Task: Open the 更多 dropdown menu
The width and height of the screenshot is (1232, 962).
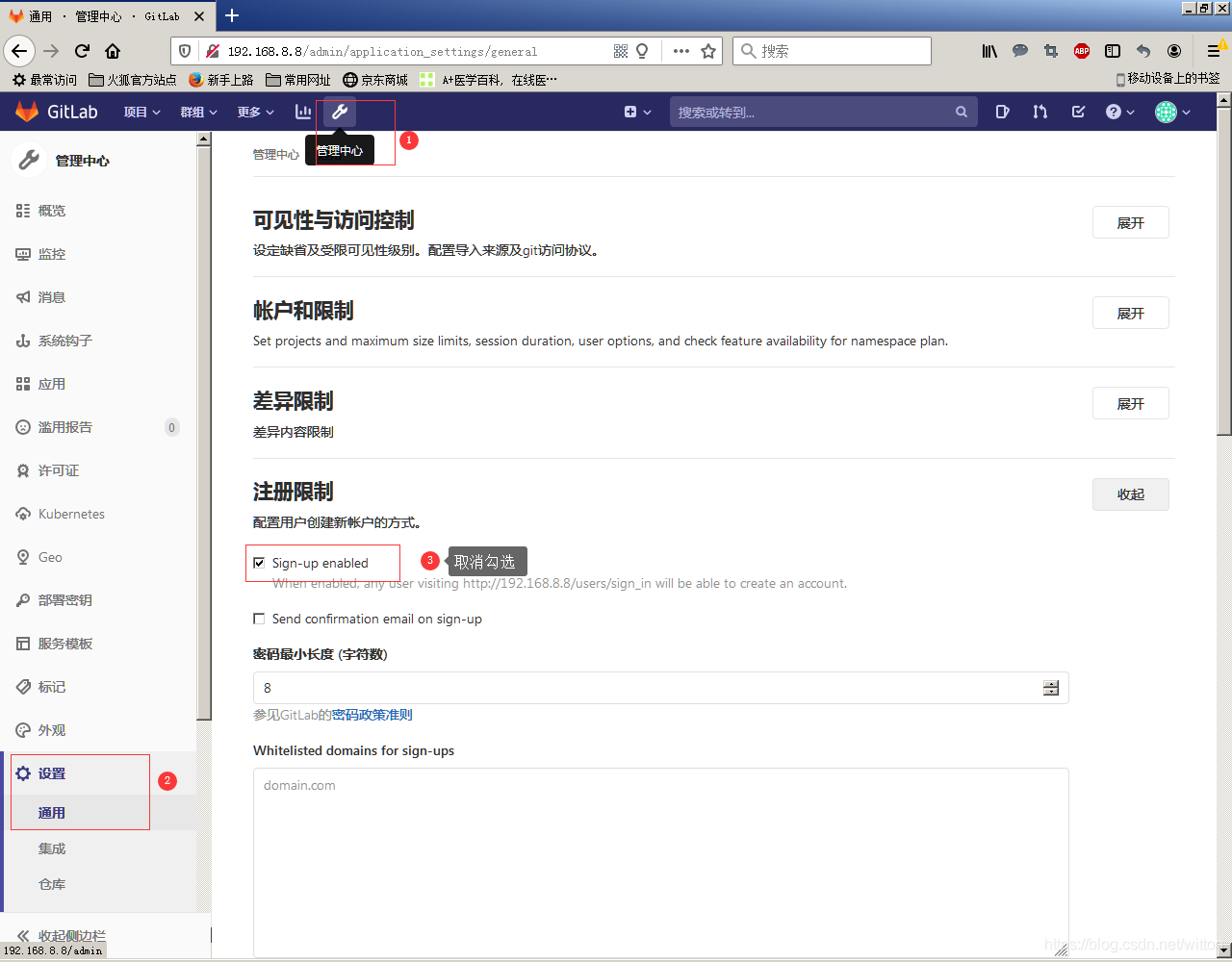Action: 256,112
